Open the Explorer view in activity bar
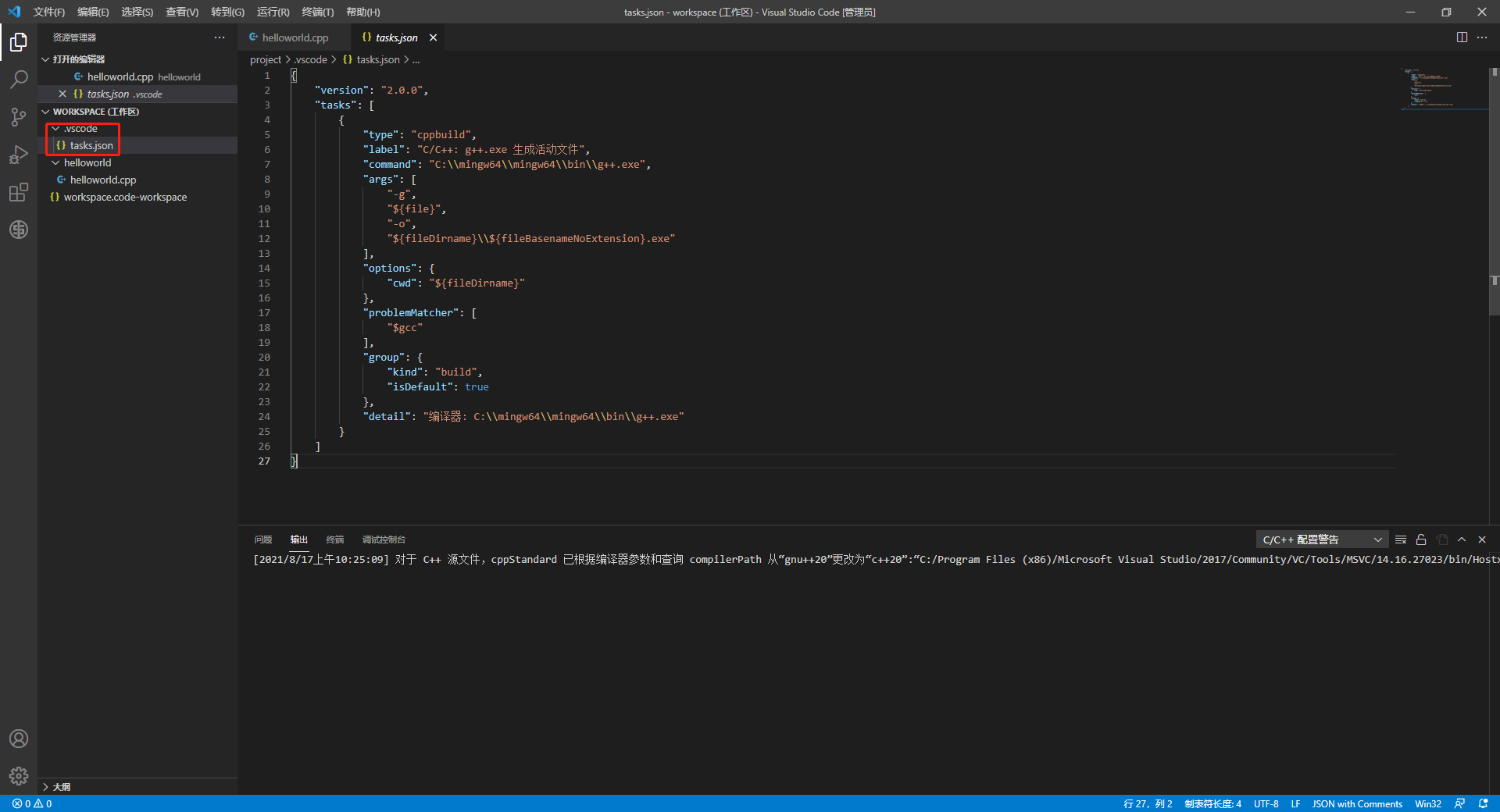 [19, 41]
